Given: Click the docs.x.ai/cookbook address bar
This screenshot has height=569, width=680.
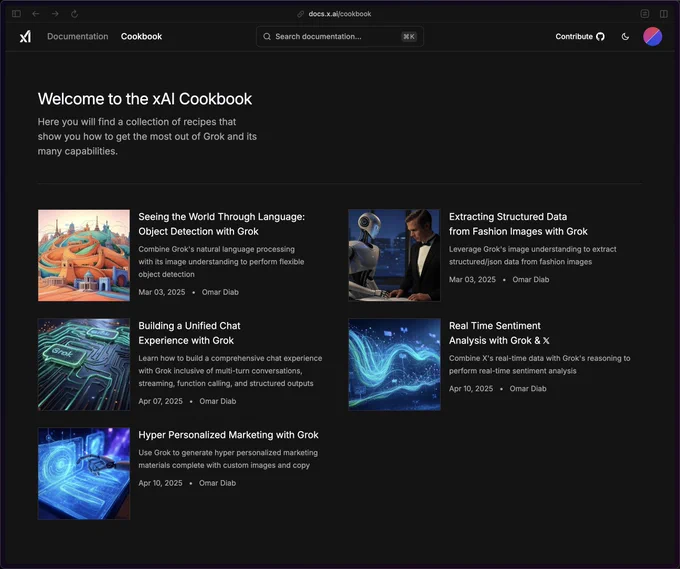Looking at the screenshot, I should pyautogui.click(x=340, y=14).
